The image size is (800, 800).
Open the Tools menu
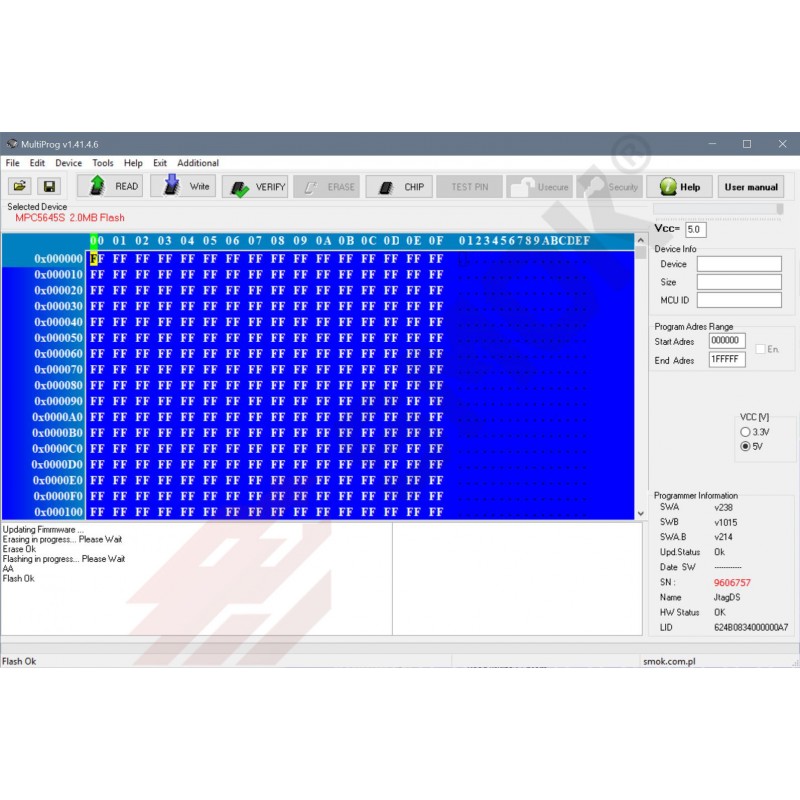tap(103, 163)
